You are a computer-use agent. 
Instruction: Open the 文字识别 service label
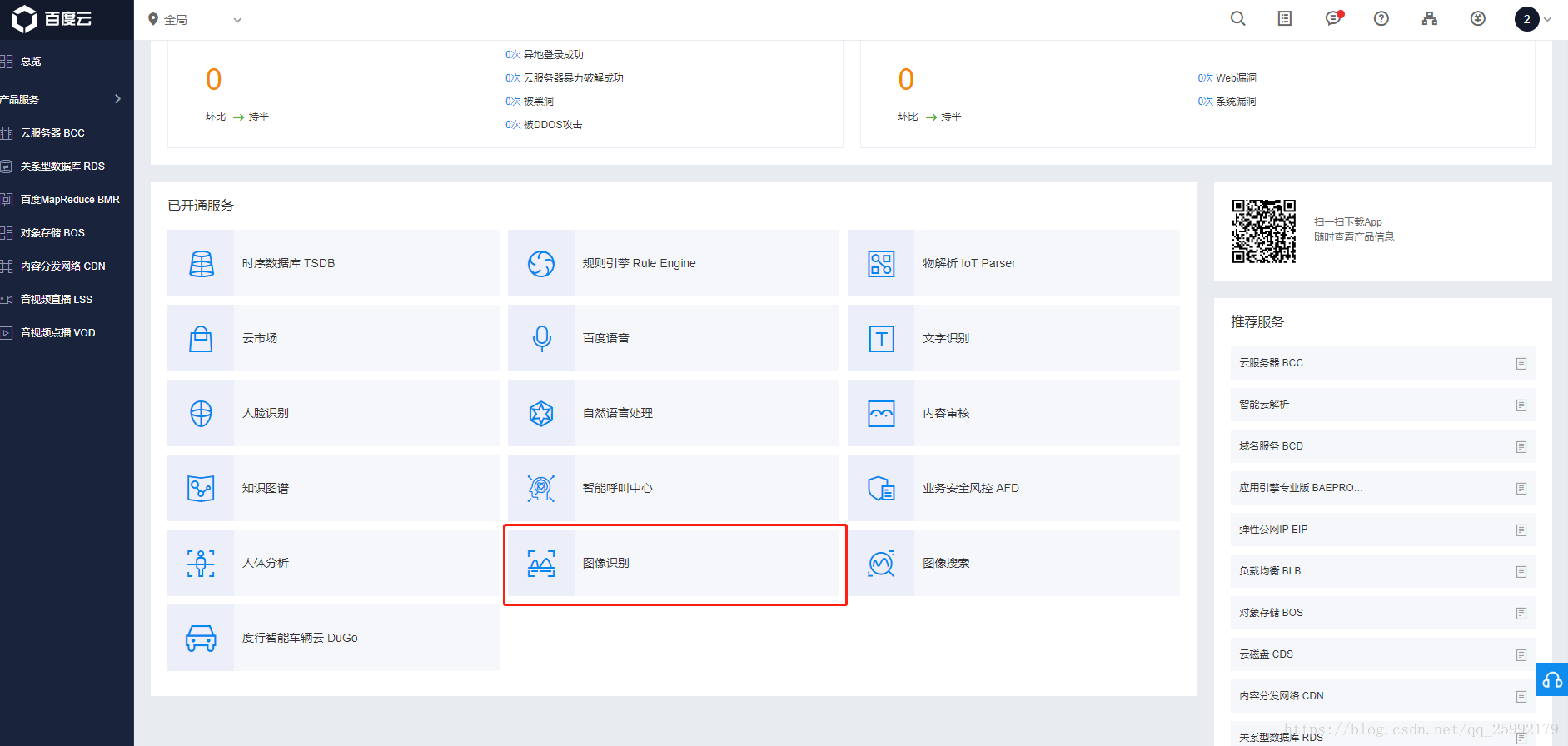click(x=946, y=338)
